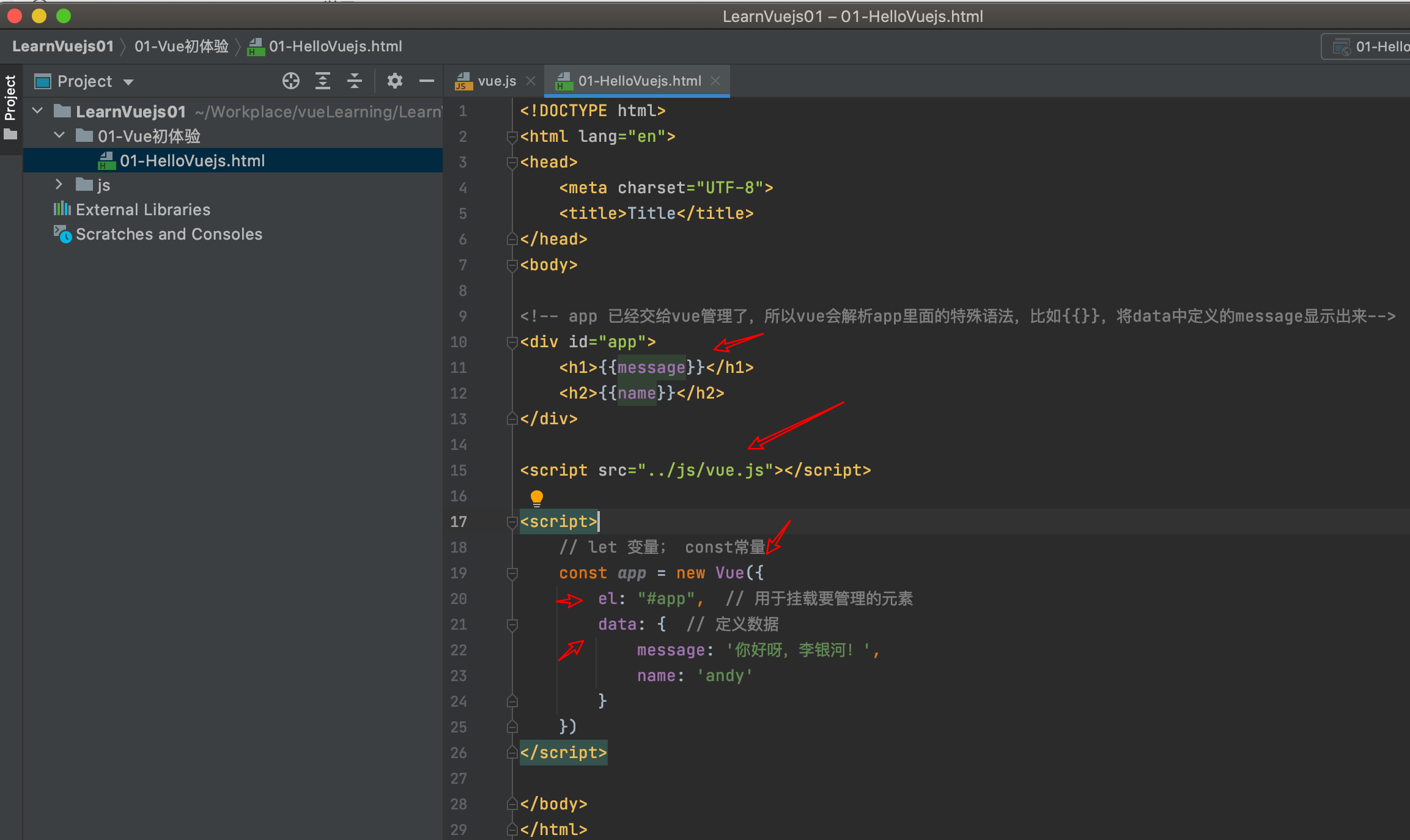Fold the body tag on line 7
Screen dimensions: 1410x840
[512, 265]
